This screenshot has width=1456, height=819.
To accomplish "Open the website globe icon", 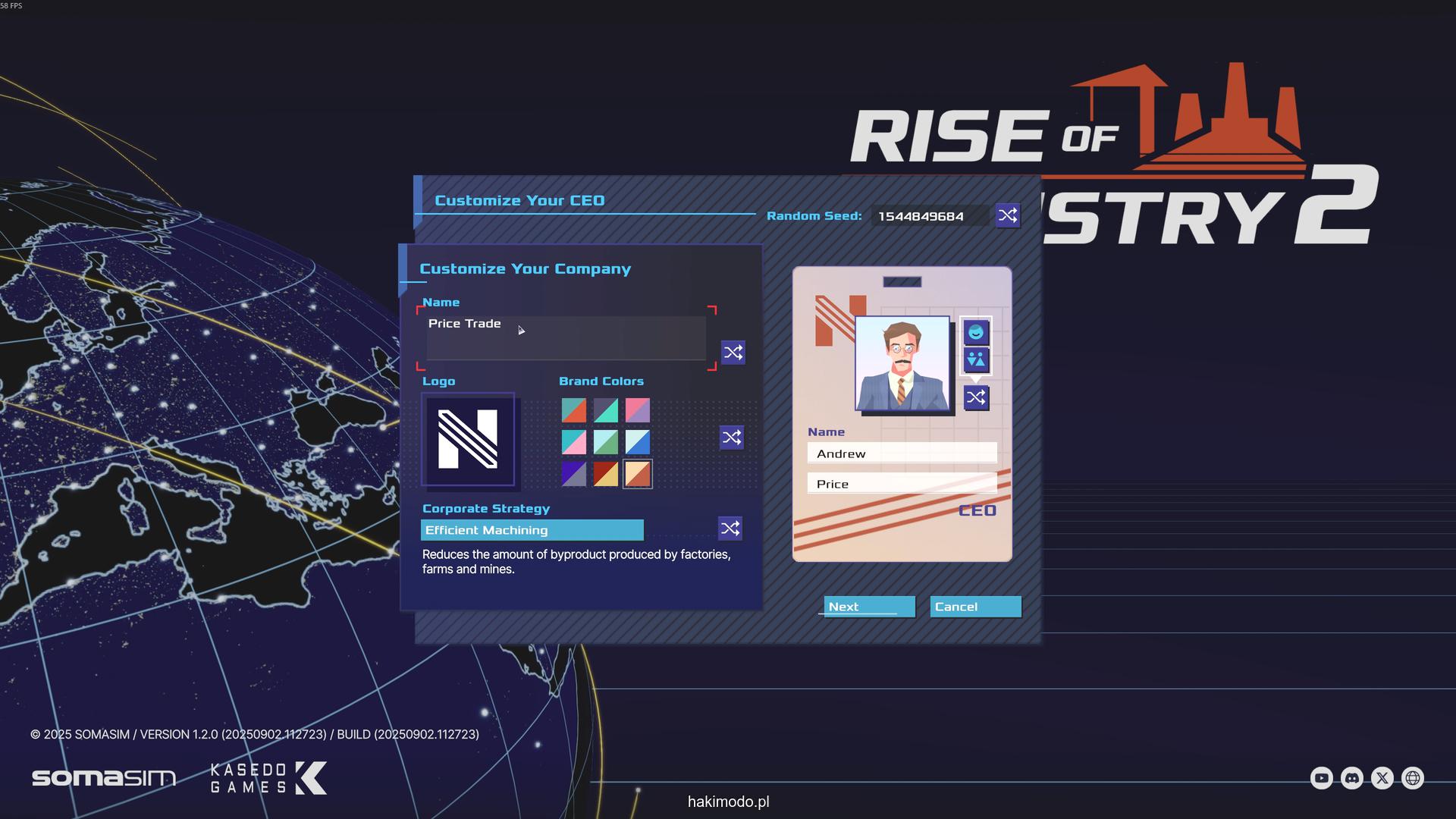I will pyautogui.click(x=1412, y=778).
